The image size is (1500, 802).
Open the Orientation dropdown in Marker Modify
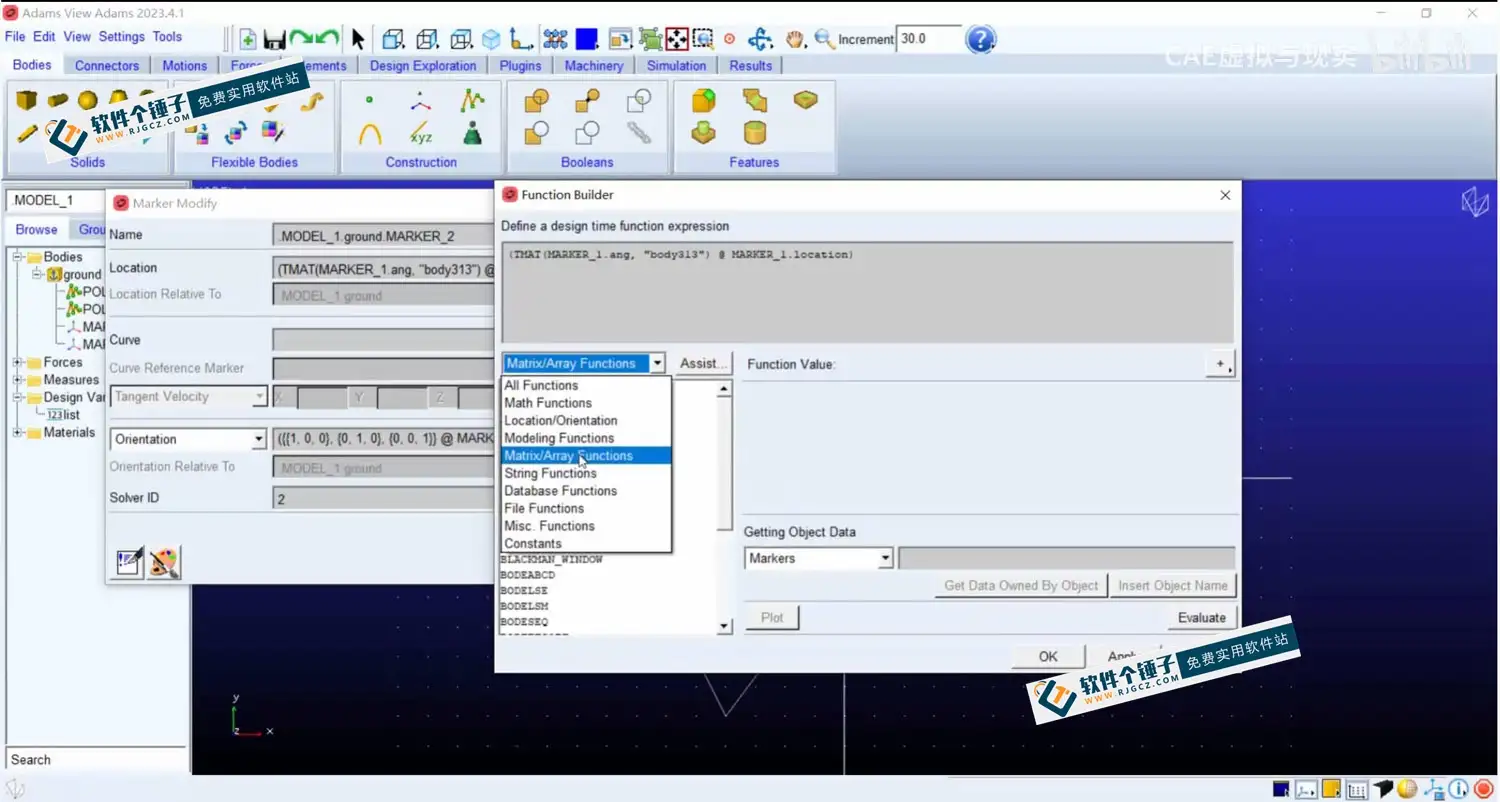tap(188, 439)
